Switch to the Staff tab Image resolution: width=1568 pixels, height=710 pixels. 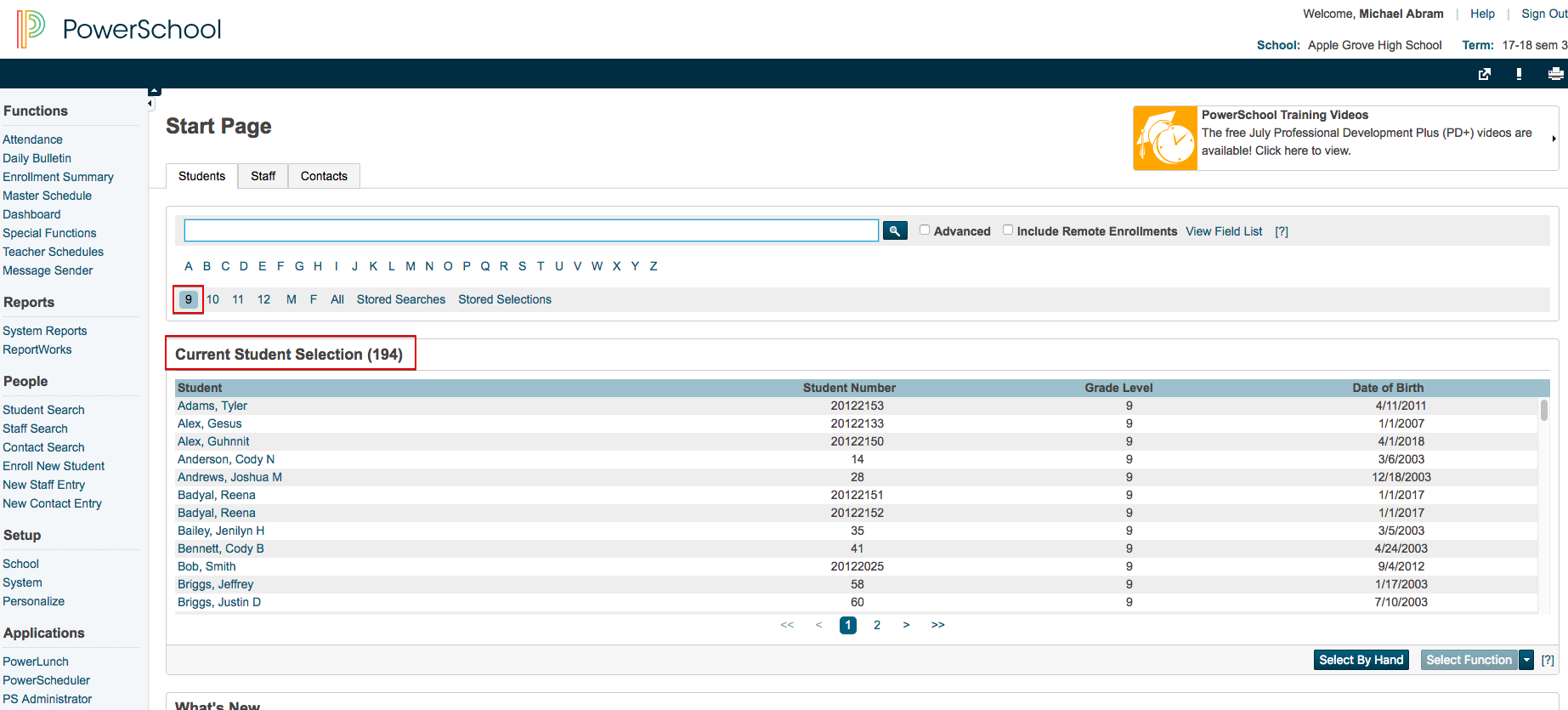(263, 176)
